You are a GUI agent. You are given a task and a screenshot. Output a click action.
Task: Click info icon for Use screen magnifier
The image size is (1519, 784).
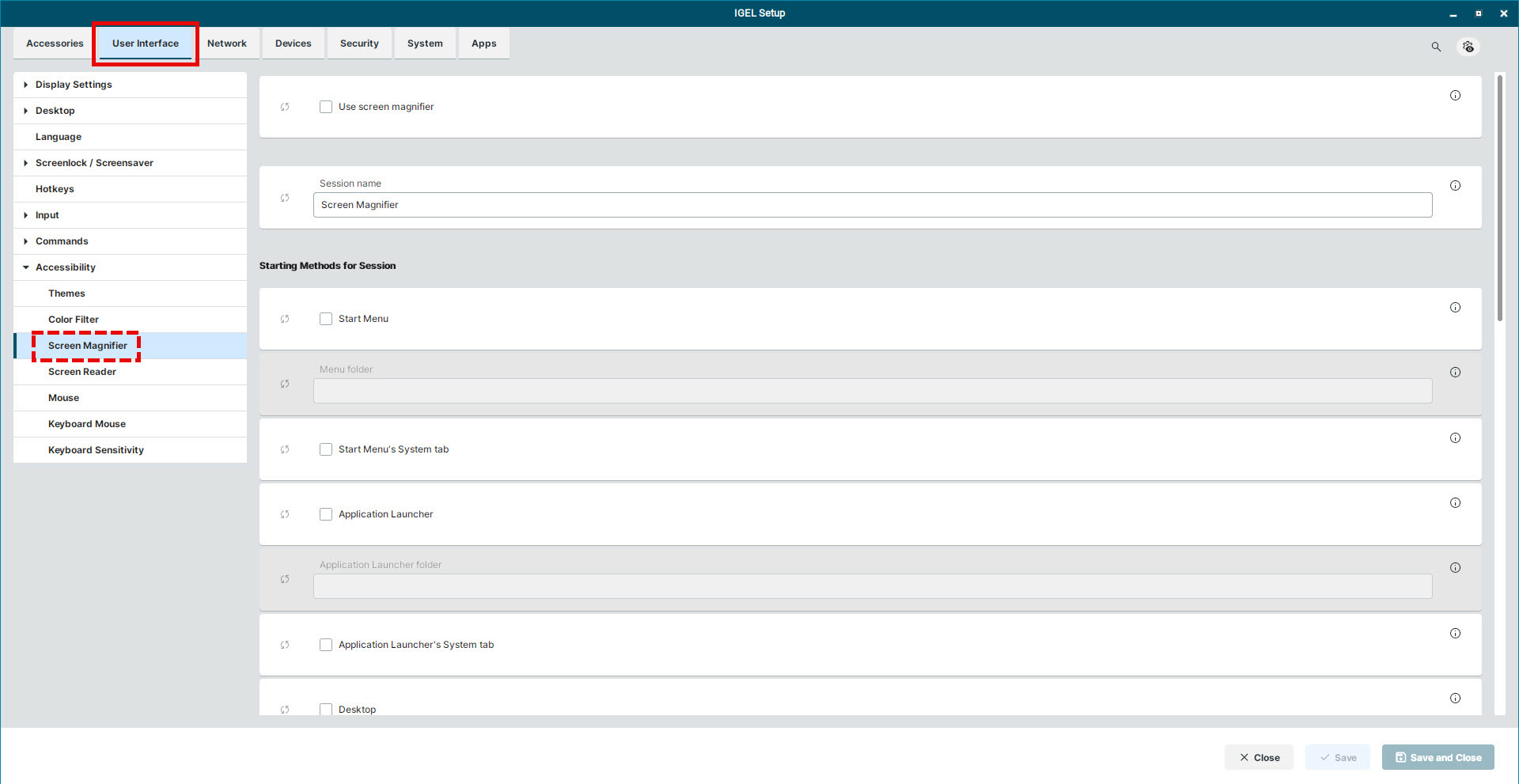pyautogui.click(x=1455, y=96)
